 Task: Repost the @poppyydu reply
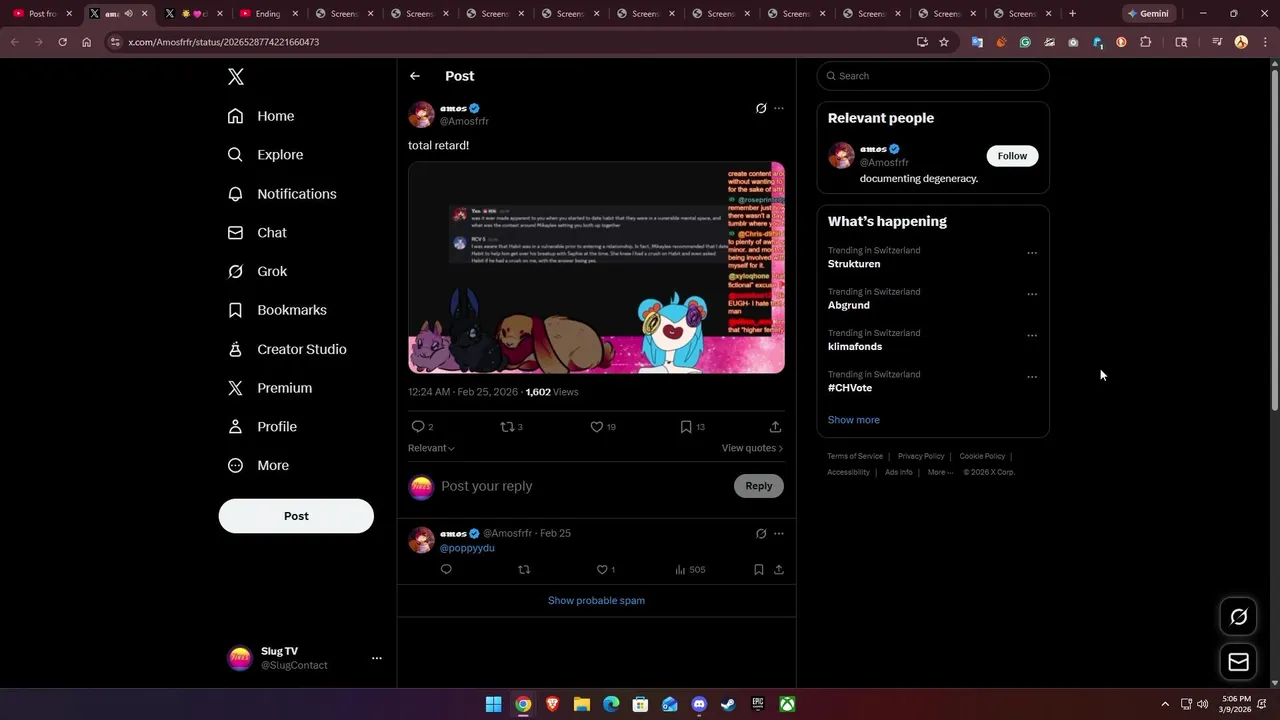524,569
